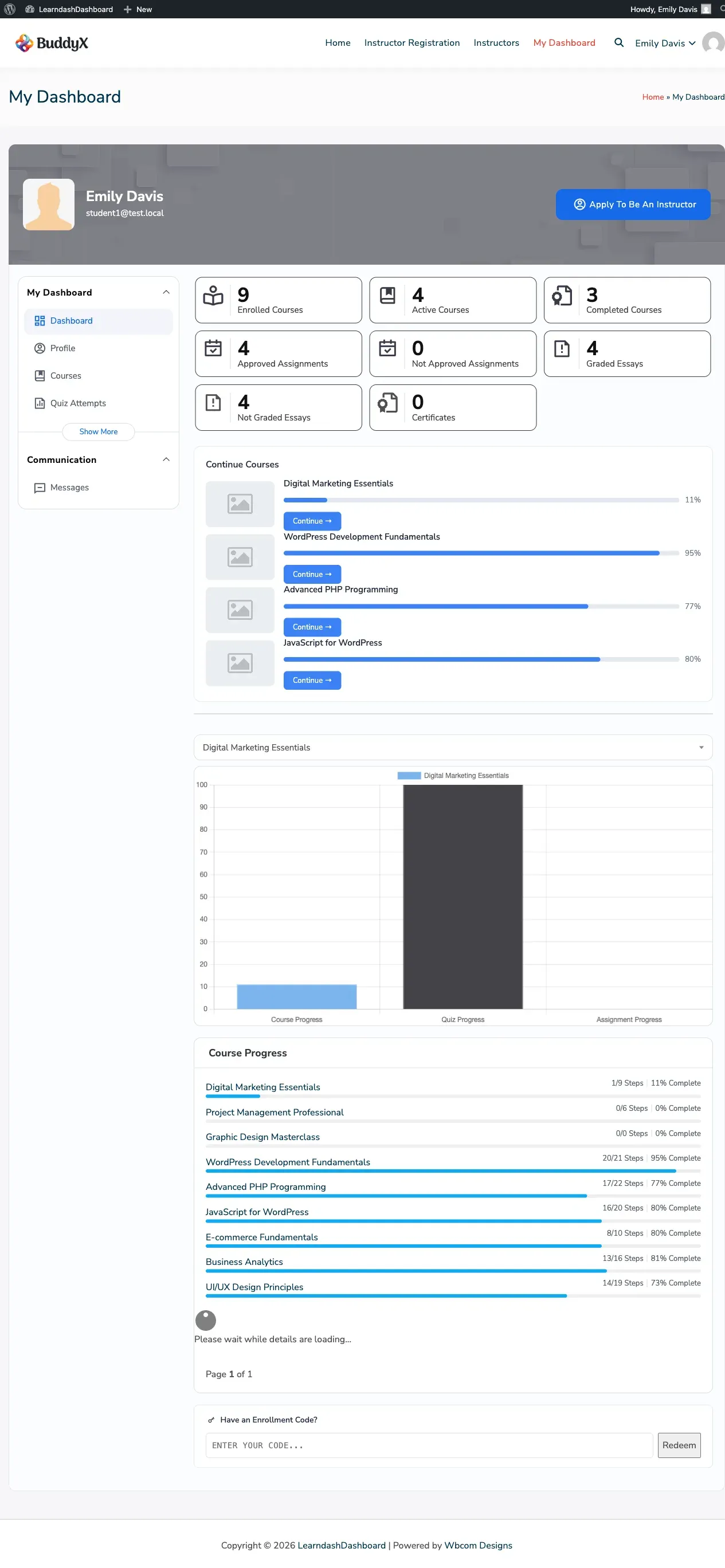The width and height of the screenshot is (725, 1568).
Task: Open E-commerce Fundamentals course link
Action: pyautogui.click(x=262, y=1237)
